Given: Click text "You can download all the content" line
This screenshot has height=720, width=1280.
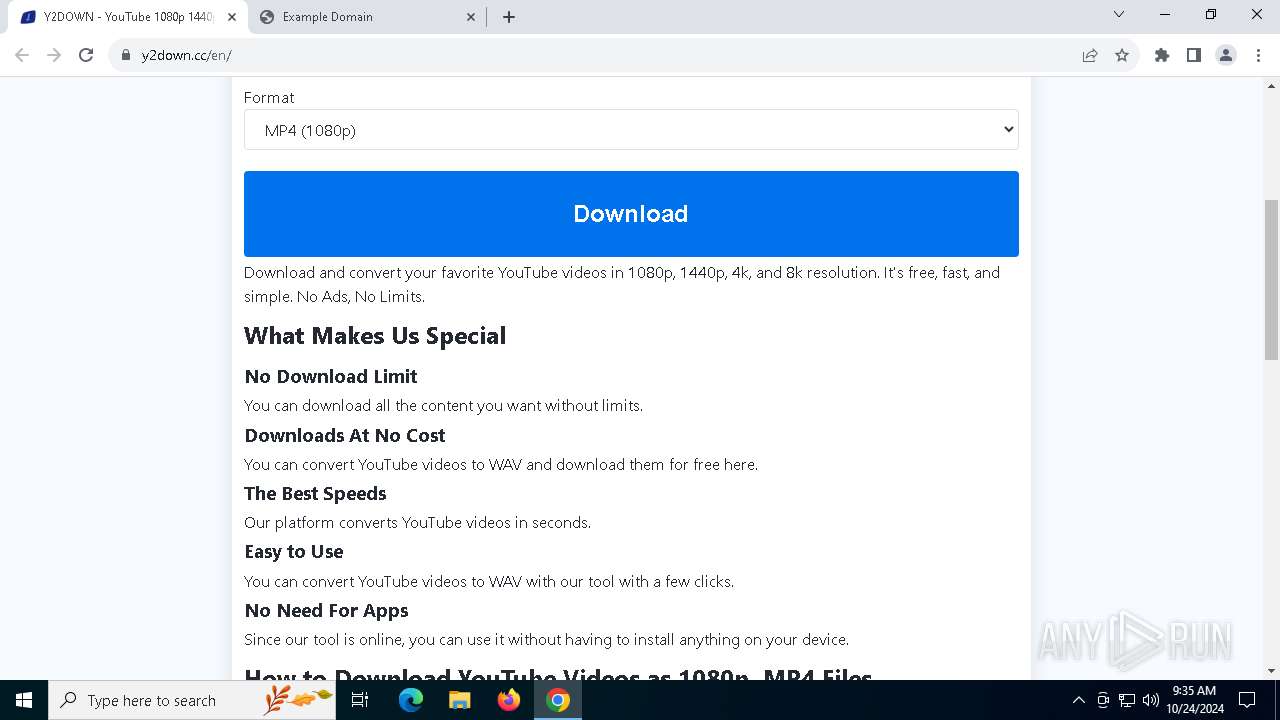Looking at the screenshot, I should pyautogui.click(x=444, y=406).
